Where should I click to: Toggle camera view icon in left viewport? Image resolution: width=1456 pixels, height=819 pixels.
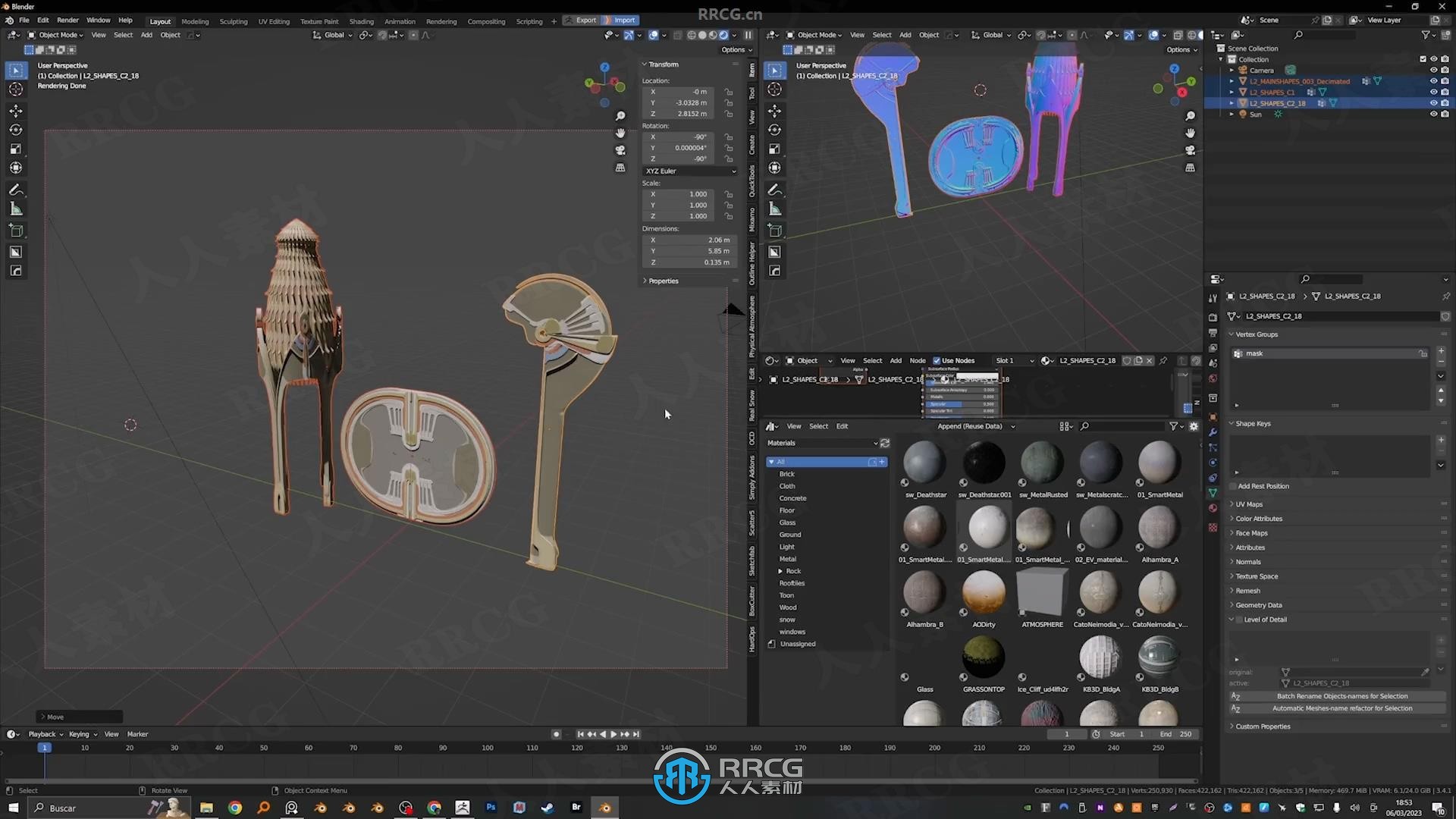(620, 150)
